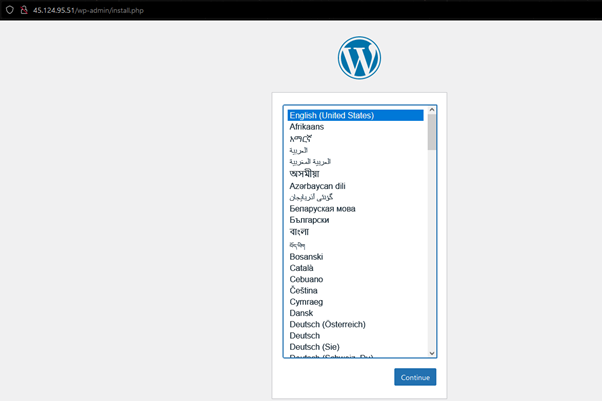Viewport: 602px width, 401px height.
Task: Click the language list scroll up arrow
Action: [x=432, y=110]
